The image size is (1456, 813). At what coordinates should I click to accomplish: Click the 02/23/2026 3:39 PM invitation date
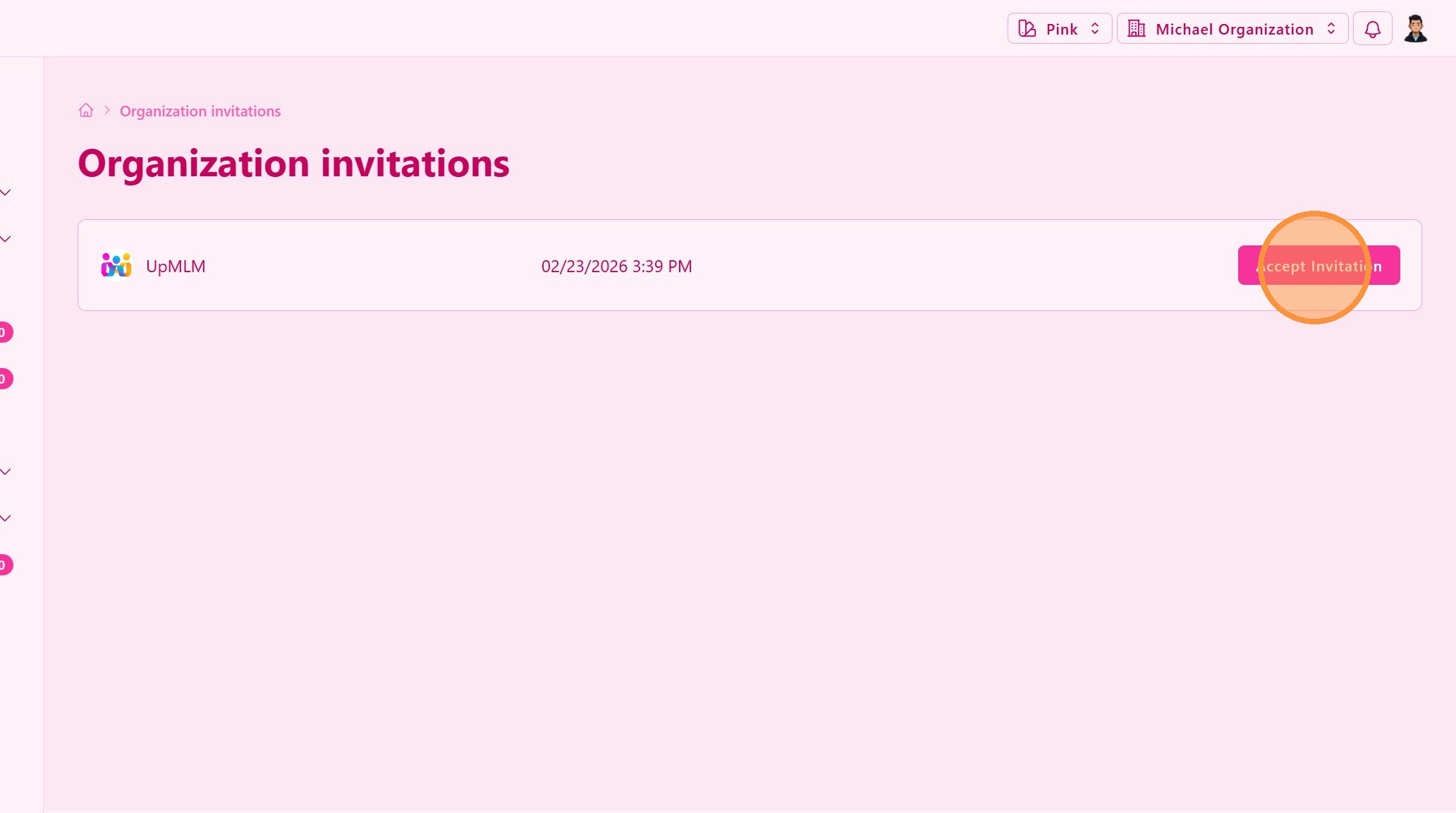point(616,267)
